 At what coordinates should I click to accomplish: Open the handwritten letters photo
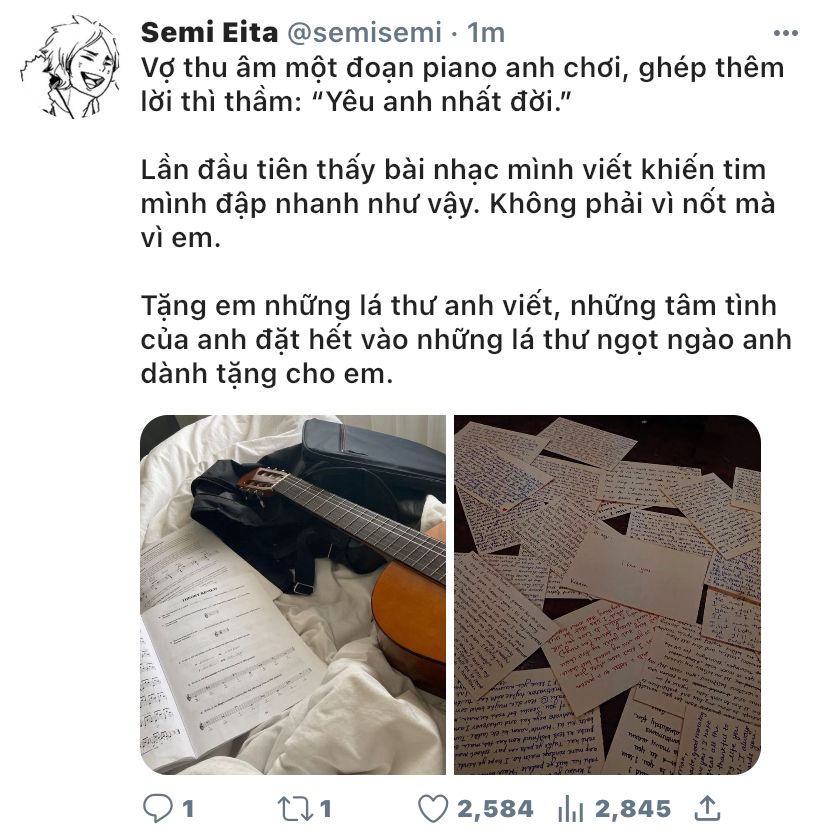tap(607, 595)
